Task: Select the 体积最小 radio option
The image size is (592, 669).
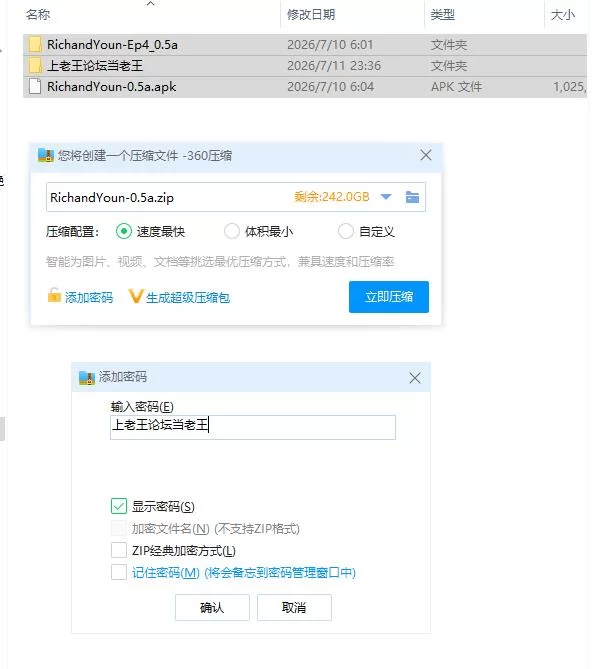Action: pyautogui.click(x=232, y=232)
